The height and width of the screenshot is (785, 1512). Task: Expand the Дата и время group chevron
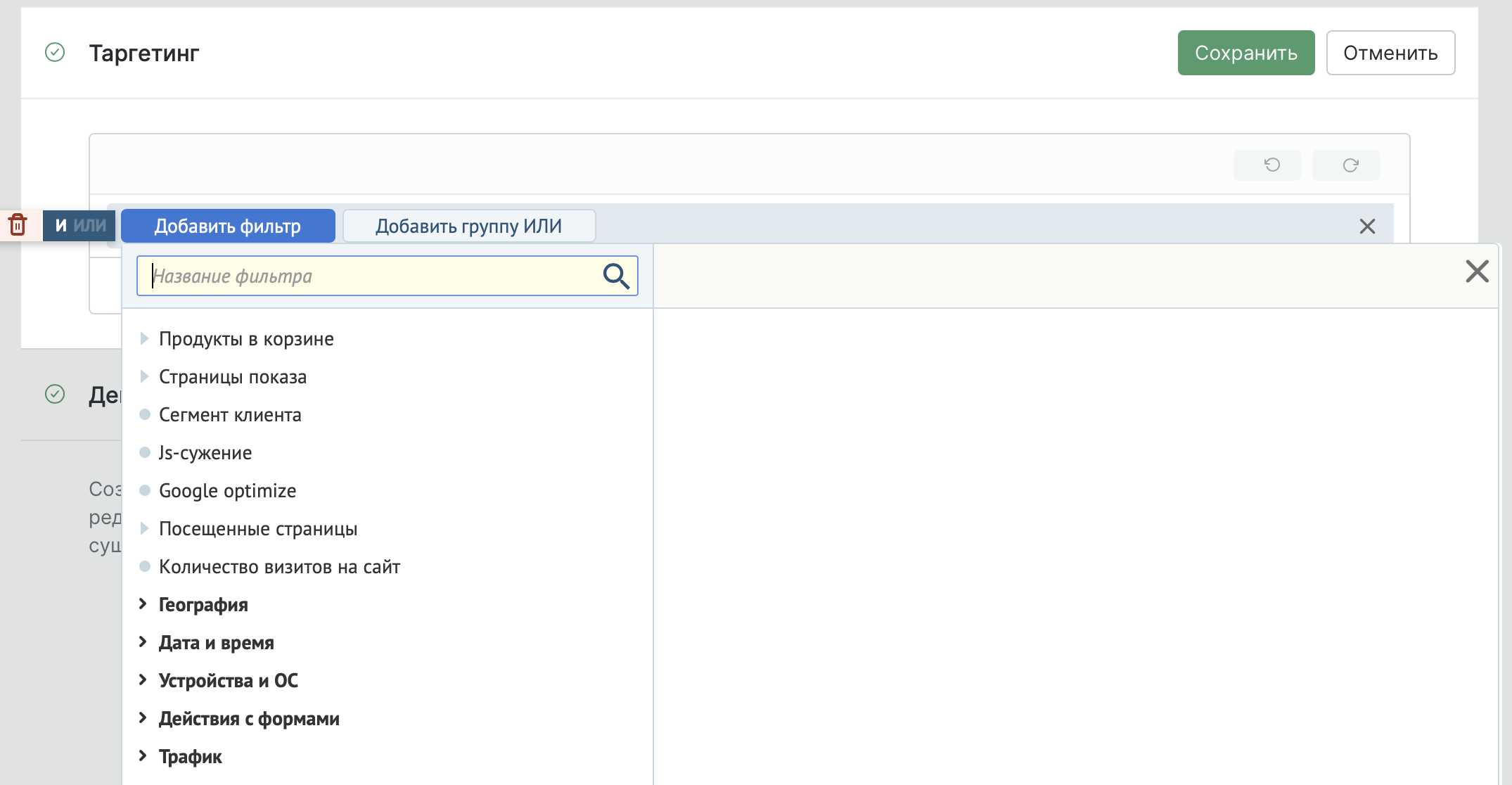(x=143, y=642)
